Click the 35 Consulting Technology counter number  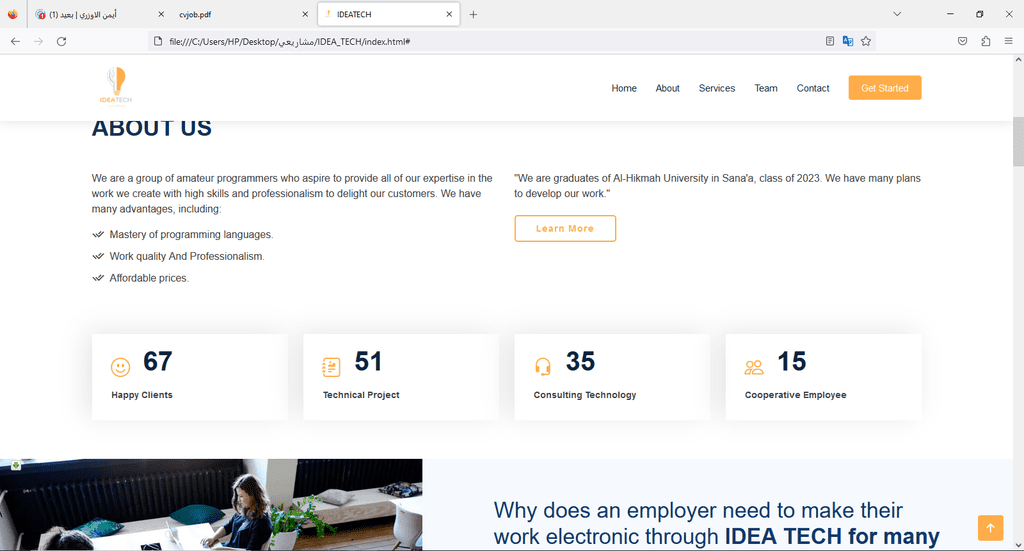click(580, 361)
